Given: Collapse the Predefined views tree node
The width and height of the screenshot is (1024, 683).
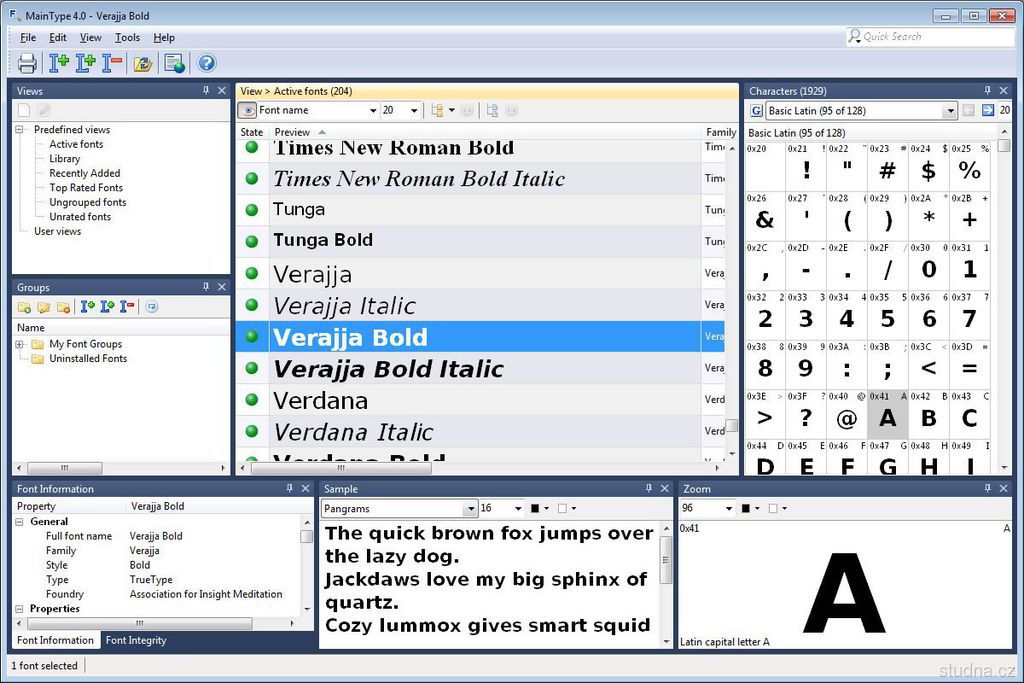Looking at the screenshot, I should tap(20, 130).
